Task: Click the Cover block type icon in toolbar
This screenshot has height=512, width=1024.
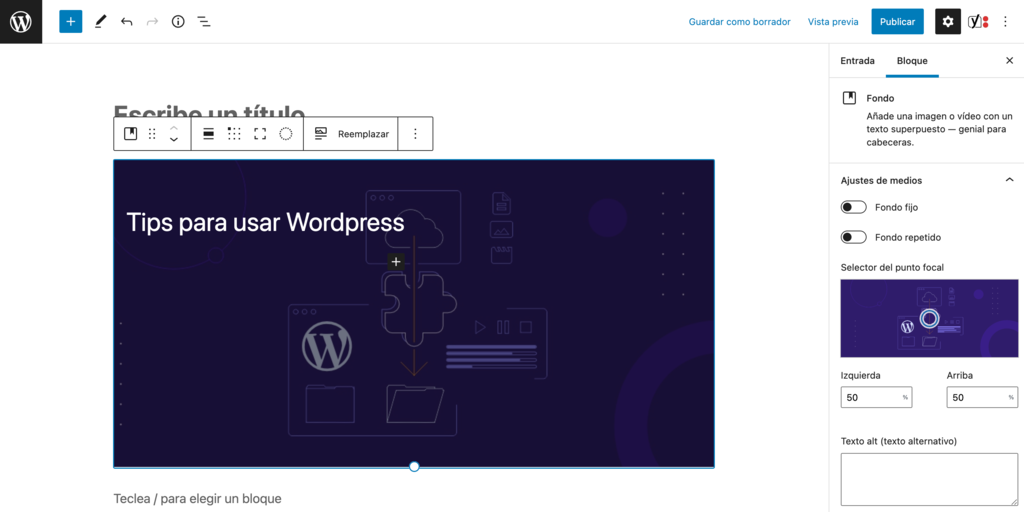Action: [x=131, y=134]
